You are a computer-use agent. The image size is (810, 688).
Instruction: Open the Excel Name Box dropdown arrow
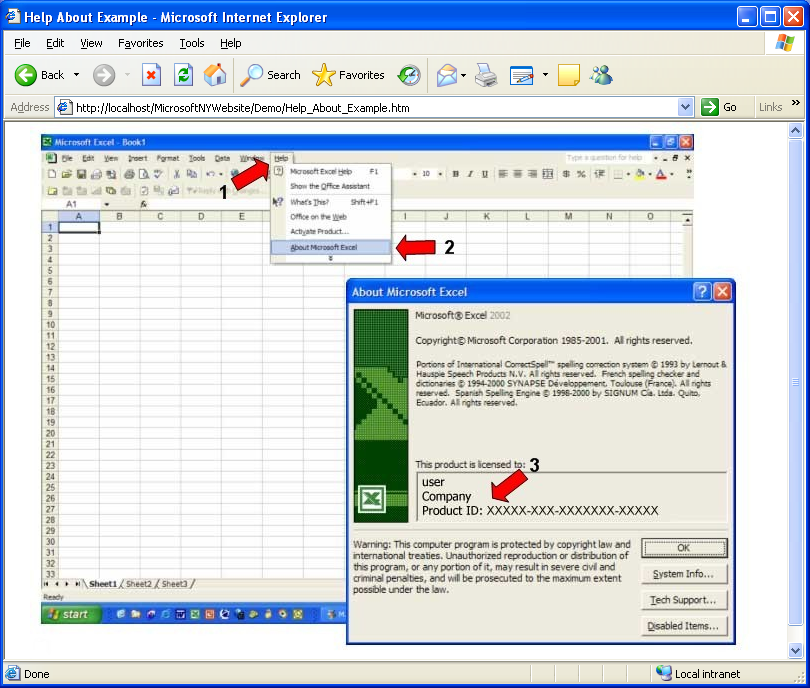107,205
